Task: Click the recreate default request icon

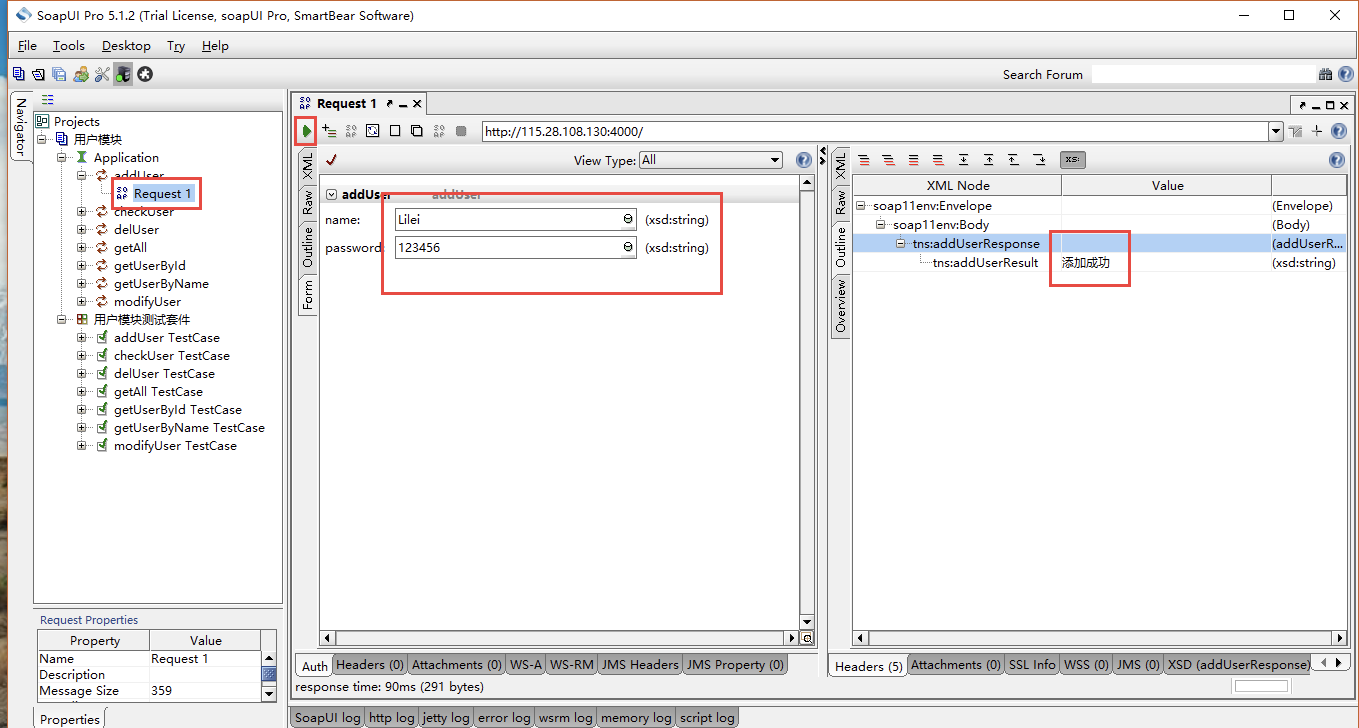Action: click(351, 131)
